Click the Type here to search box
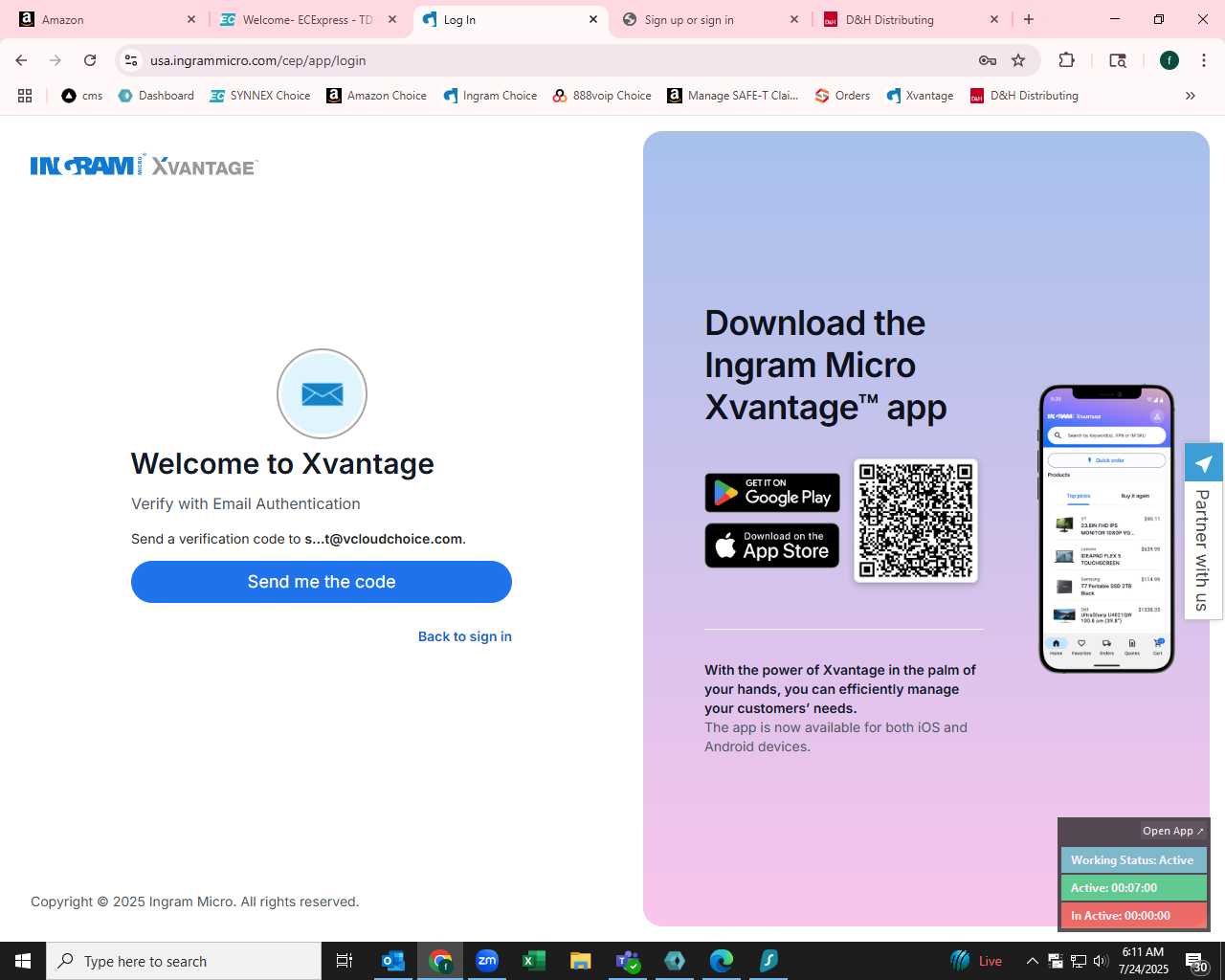Viewport: 1225px width, 980px height. [x=184, y=961]
